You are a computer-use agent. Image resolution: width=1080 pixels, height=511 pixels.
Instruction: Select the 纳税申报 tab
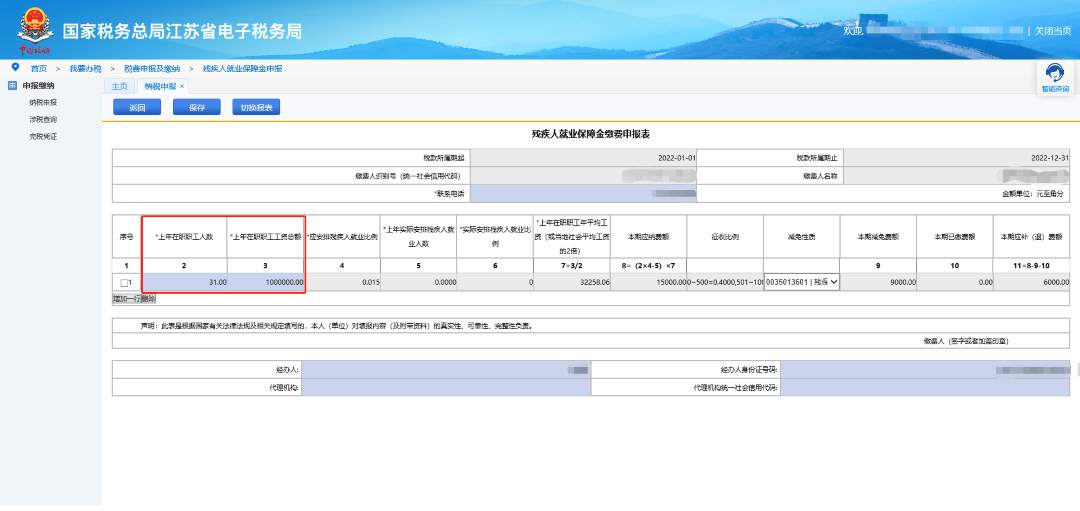(159, 87)
